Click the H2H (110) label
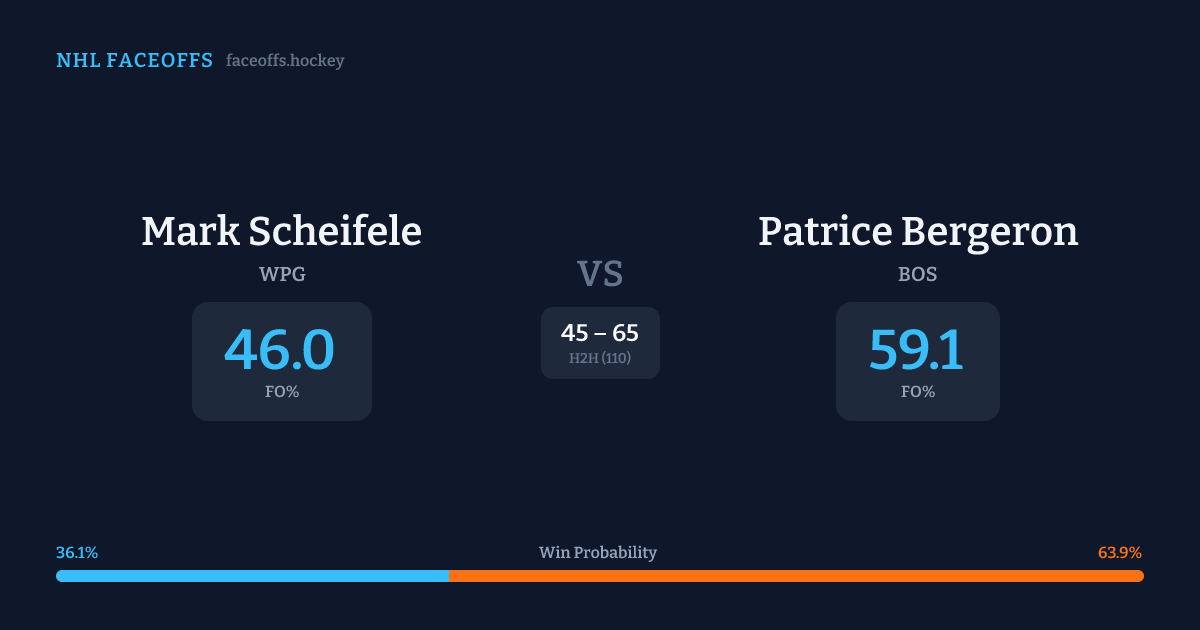Image resolution: width=1200 pixels, height=630 pixels. coord(600,358)
